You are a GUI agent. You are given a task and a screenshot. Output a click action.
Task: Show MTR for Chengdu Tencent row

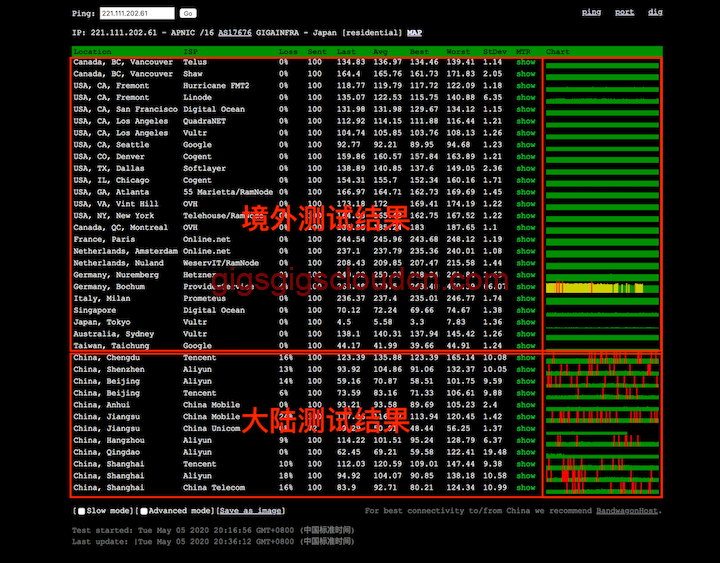click(x=525, y=358)
